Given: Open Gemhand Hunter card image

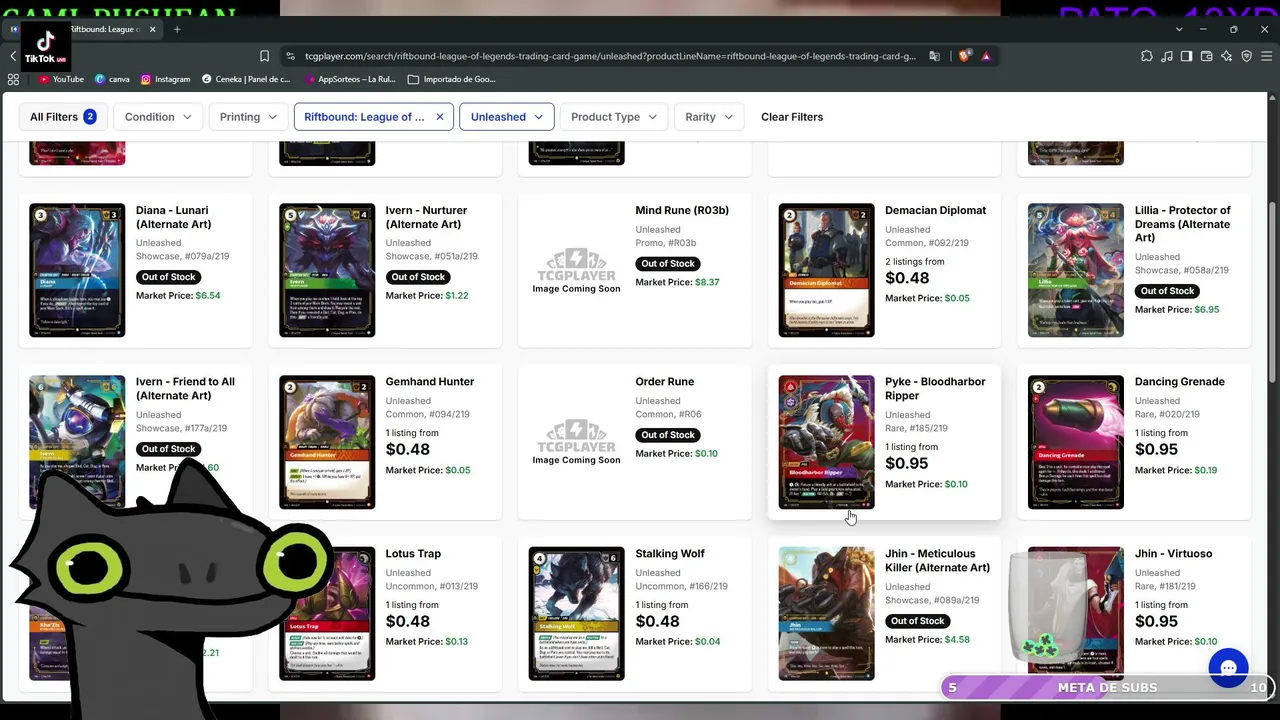Looking at the screenshot, I should tap(327, 442).
